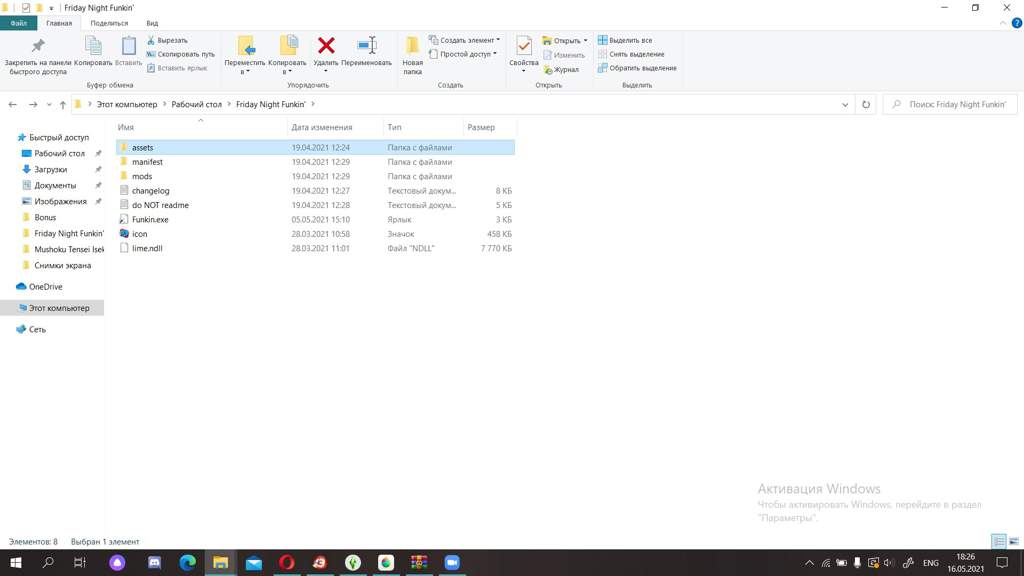Clear selection with Снять выделение
Viewport: 1024px width, 576px height.
631,54
